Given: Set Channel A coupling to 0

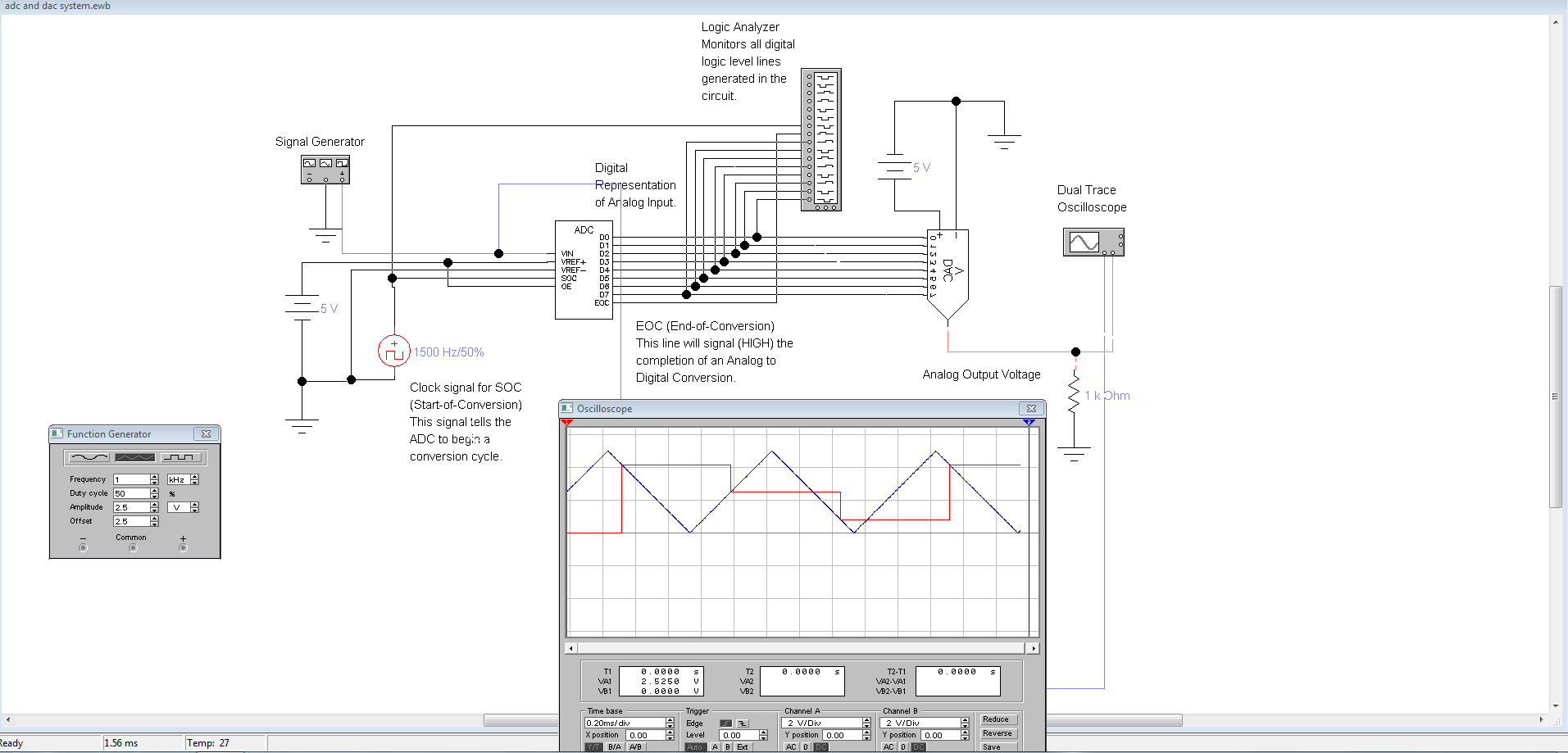Looking at the screenshot, I should point(806,746).
